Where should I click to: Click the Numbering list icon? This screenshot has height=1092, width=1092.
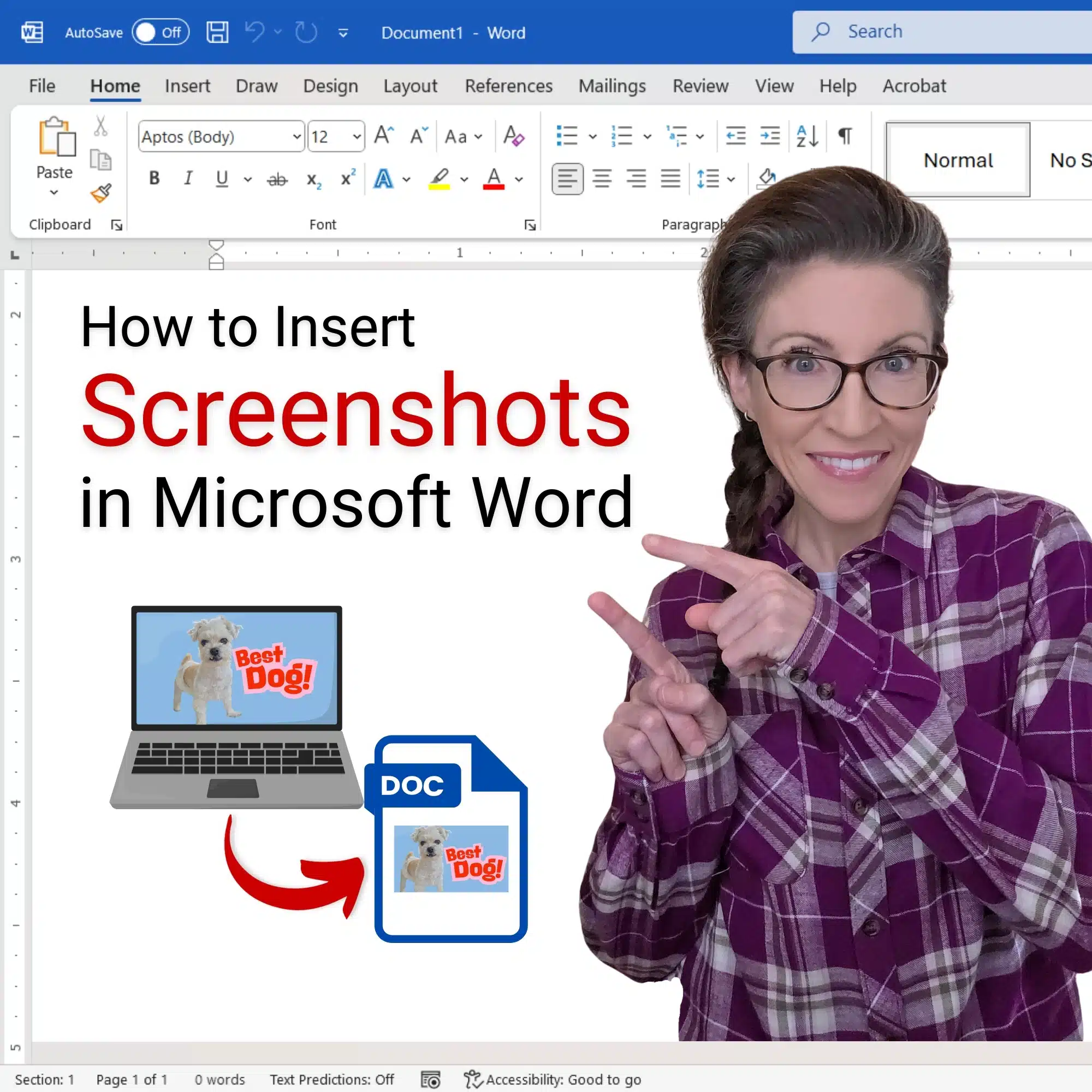point(621,136)
